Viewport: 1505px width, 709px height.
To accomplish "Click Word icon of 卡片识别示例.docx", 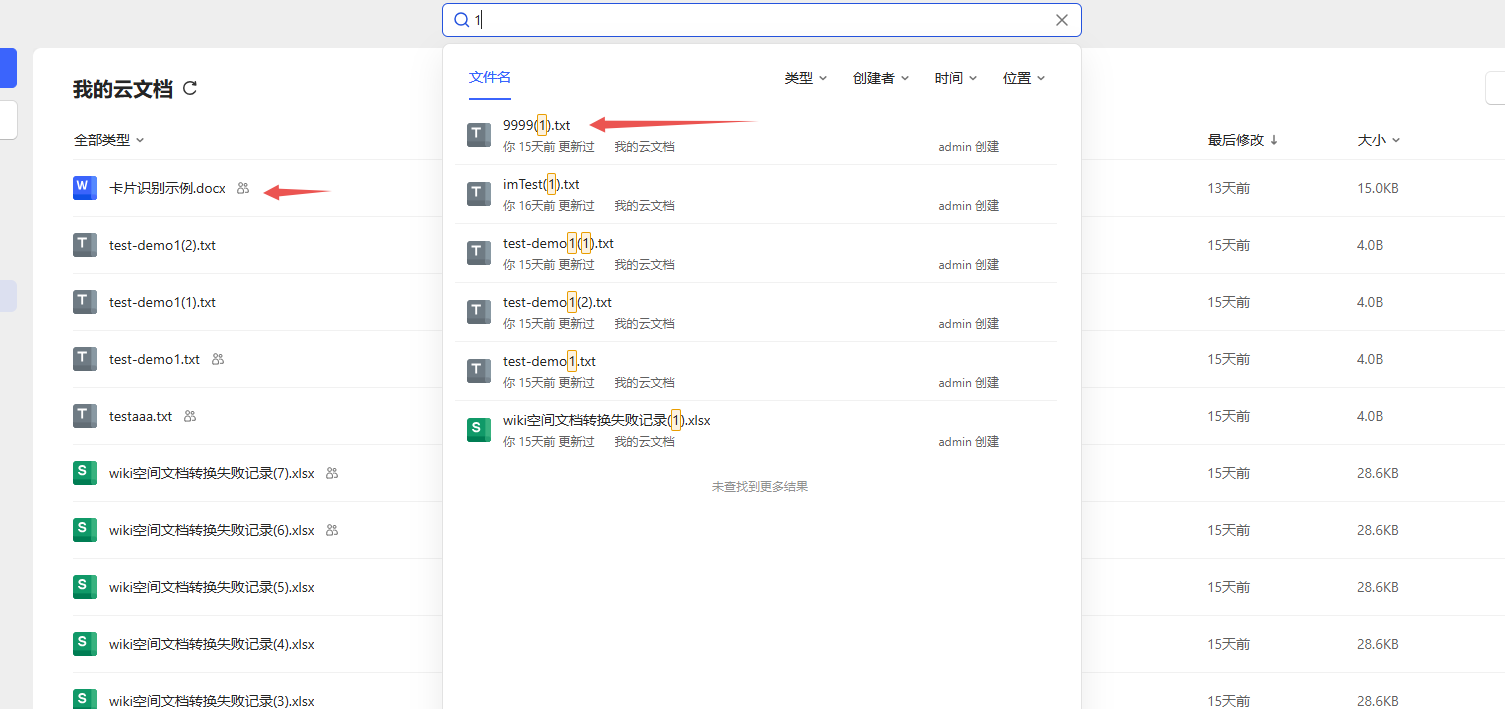I will click(85, 188).
